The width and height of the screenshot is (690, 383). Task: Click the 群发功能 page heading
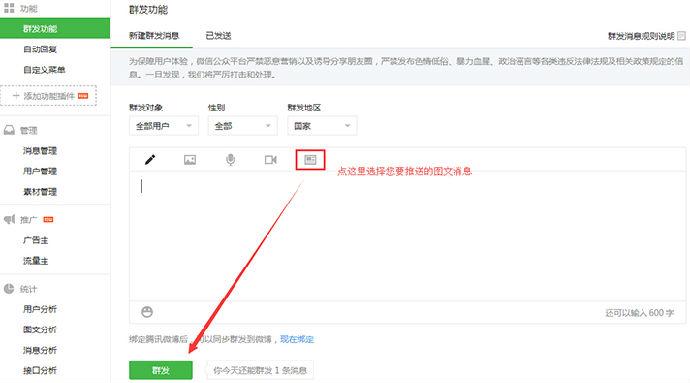148,10
